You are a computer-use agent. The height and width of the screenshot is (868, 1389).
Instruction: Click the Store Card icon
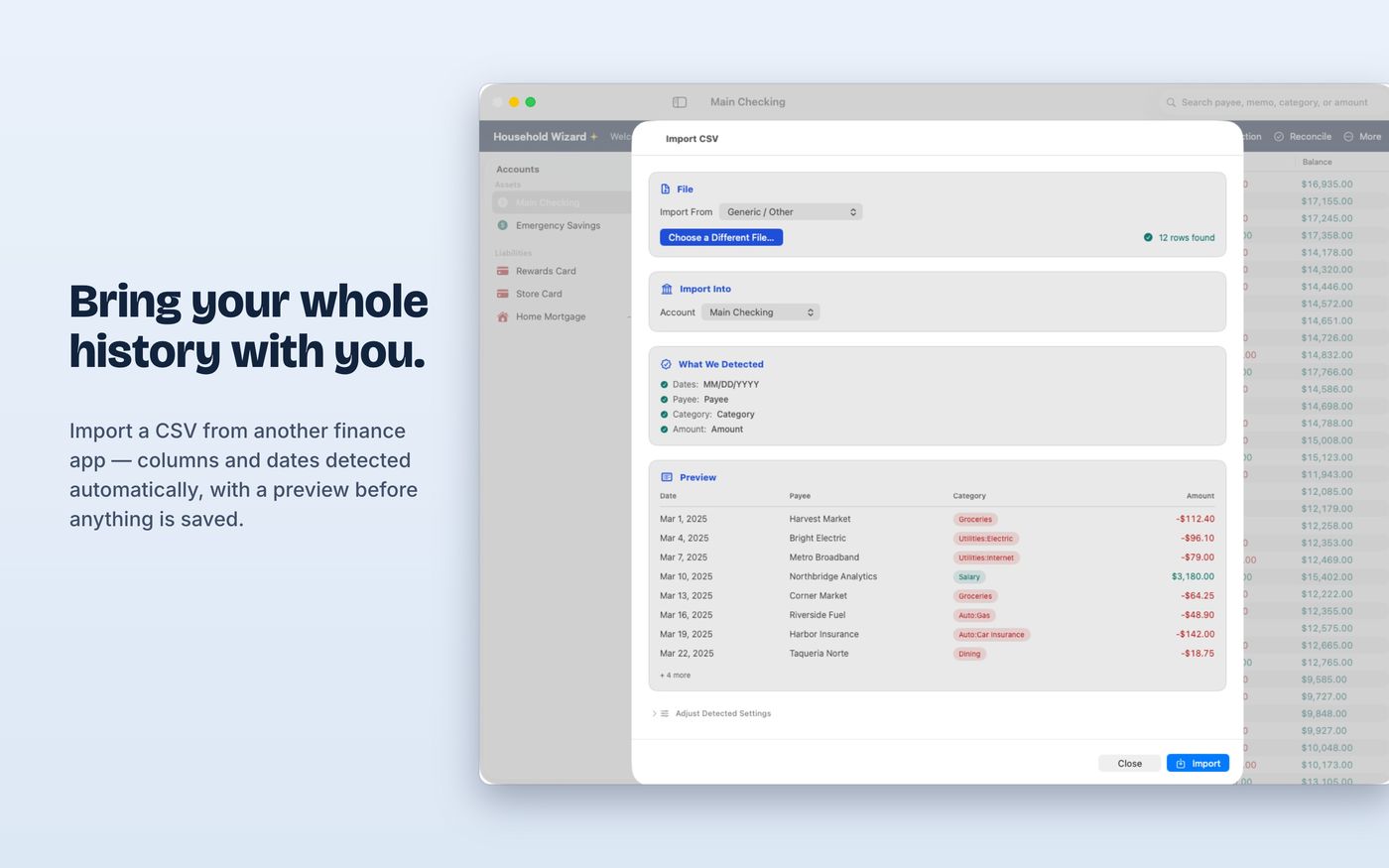(502, 294)
